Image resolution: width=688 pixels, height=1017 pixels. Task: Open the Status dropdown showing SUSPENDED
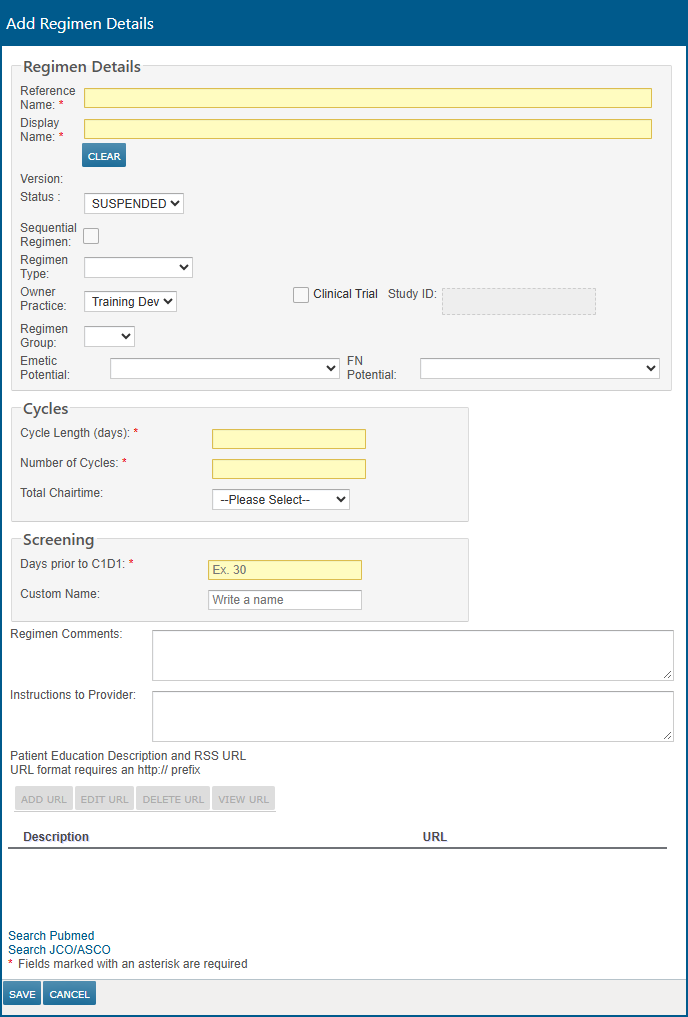pos(134,204)
